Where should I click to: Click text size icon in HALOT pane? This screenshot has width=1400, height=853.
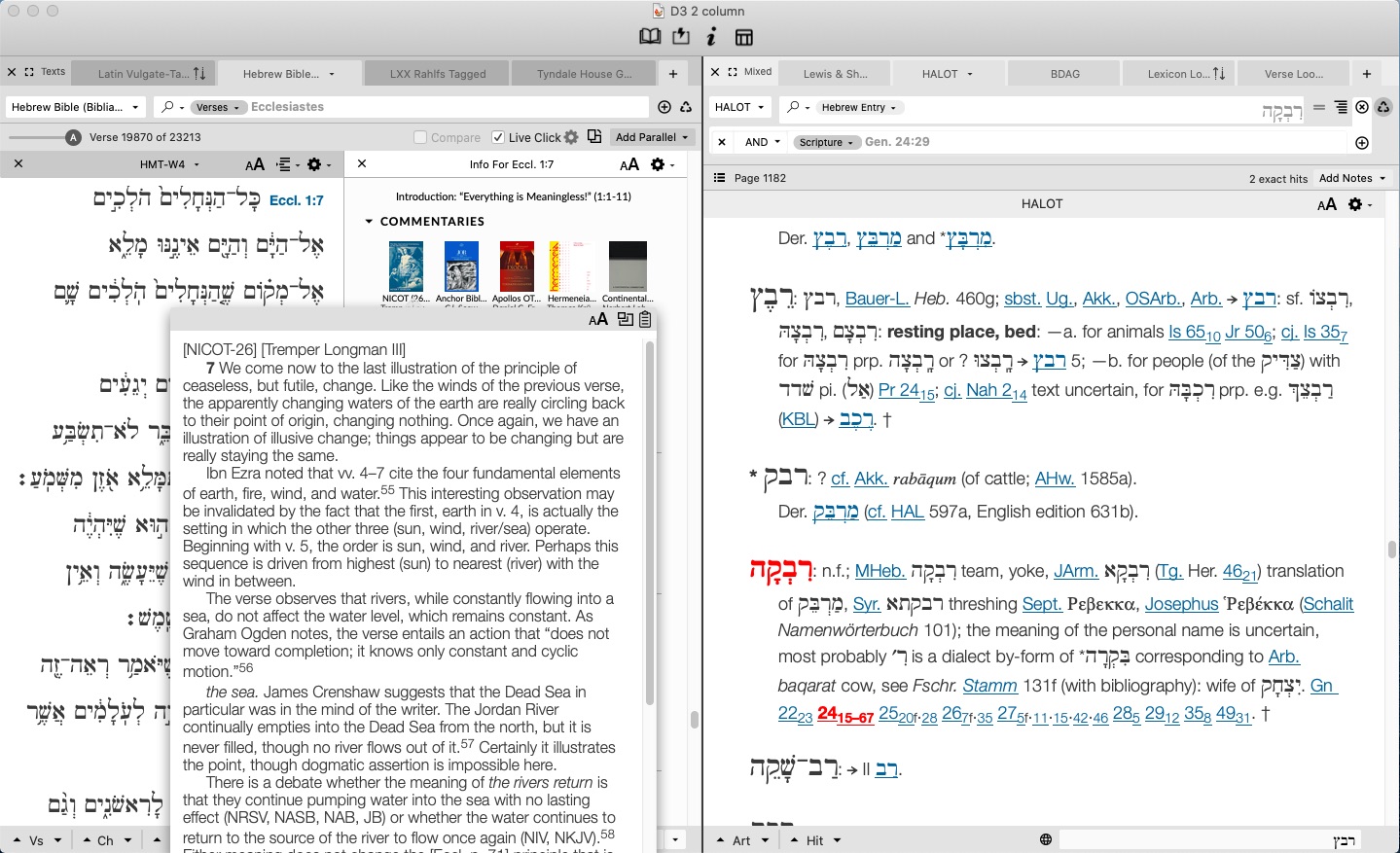[1327, 204]
